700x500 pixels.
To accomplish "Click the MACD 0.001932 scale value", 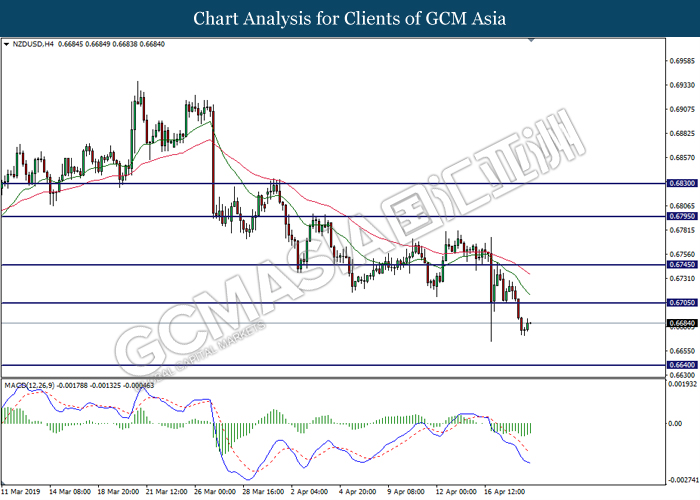I will pos(682,384).
